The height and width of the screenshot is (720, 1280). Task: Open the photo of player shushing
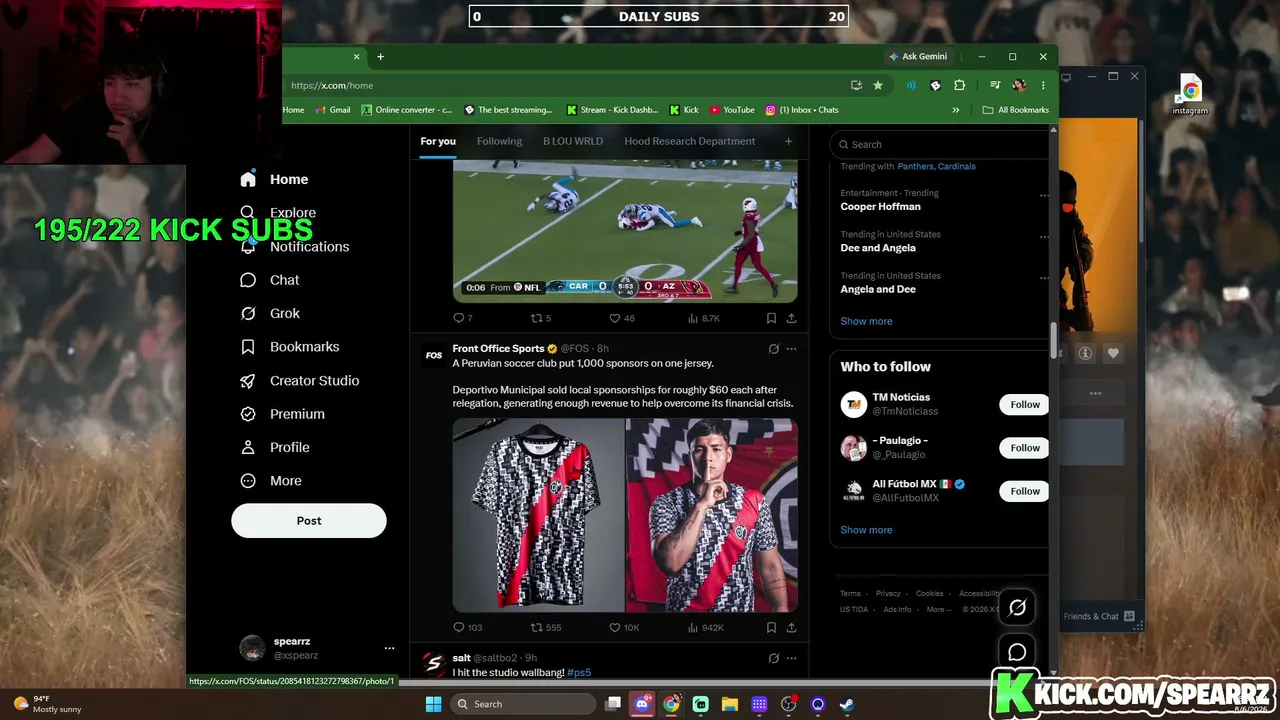click(x=712, y=515)
